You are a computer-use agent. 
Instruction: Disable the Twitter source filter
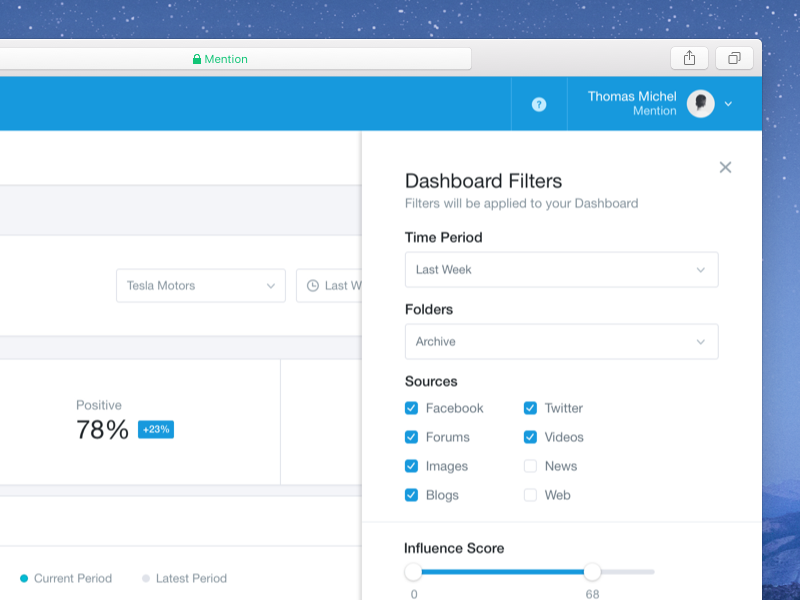click(529, 408)
